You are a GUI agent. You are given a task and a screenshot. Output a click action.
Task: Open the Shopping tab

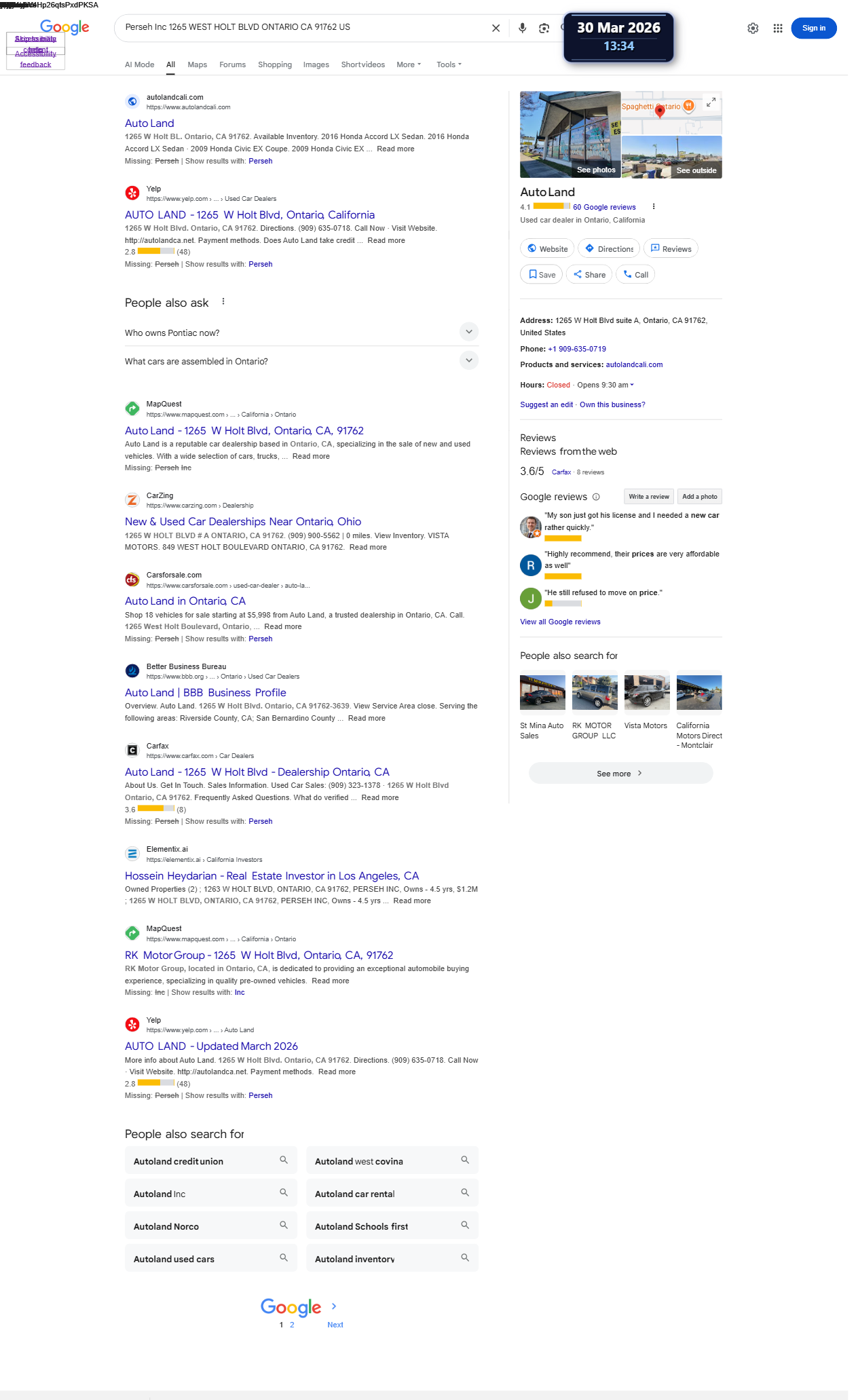[x=275, y=64]
